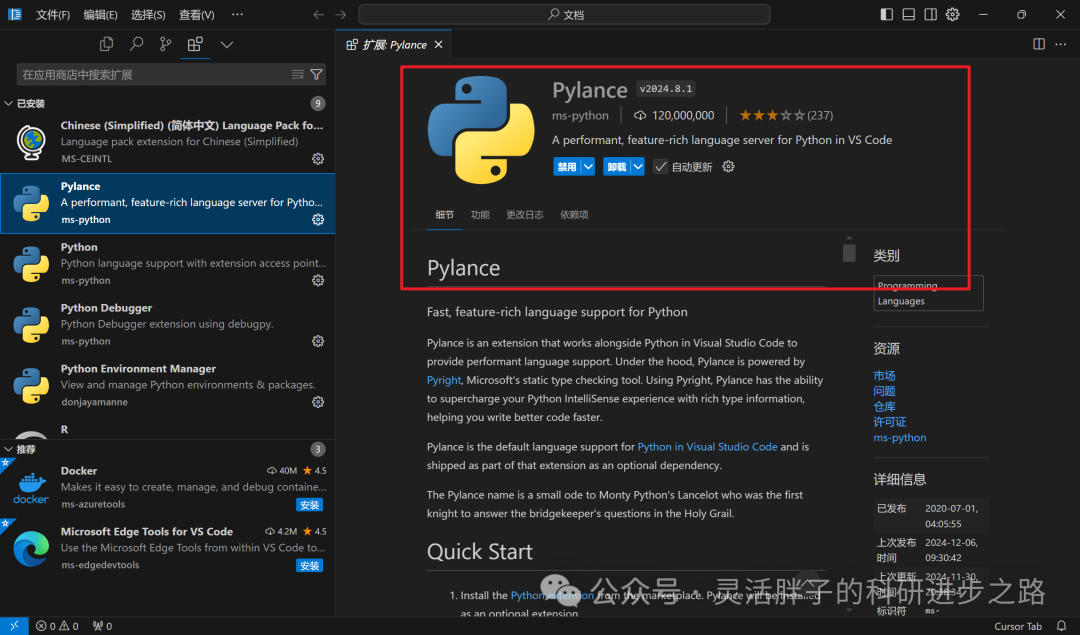This screenshot has height=635, width=1080.
Task: Open the Source Control branch icon
Action: [x=165, y=44]
